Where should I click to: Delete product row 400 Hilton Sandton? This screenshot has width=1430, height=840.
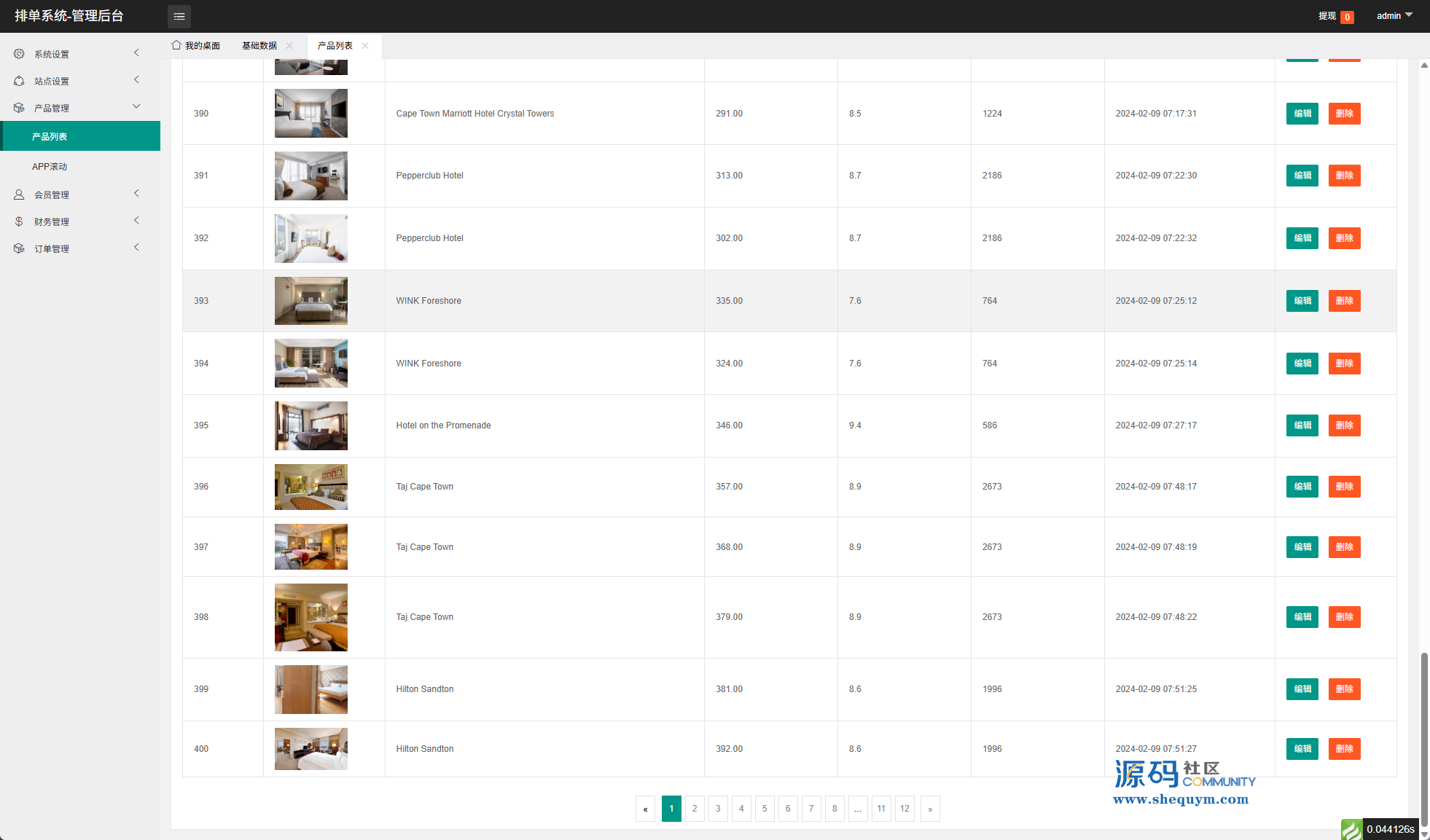click(x=1344, y=749)
